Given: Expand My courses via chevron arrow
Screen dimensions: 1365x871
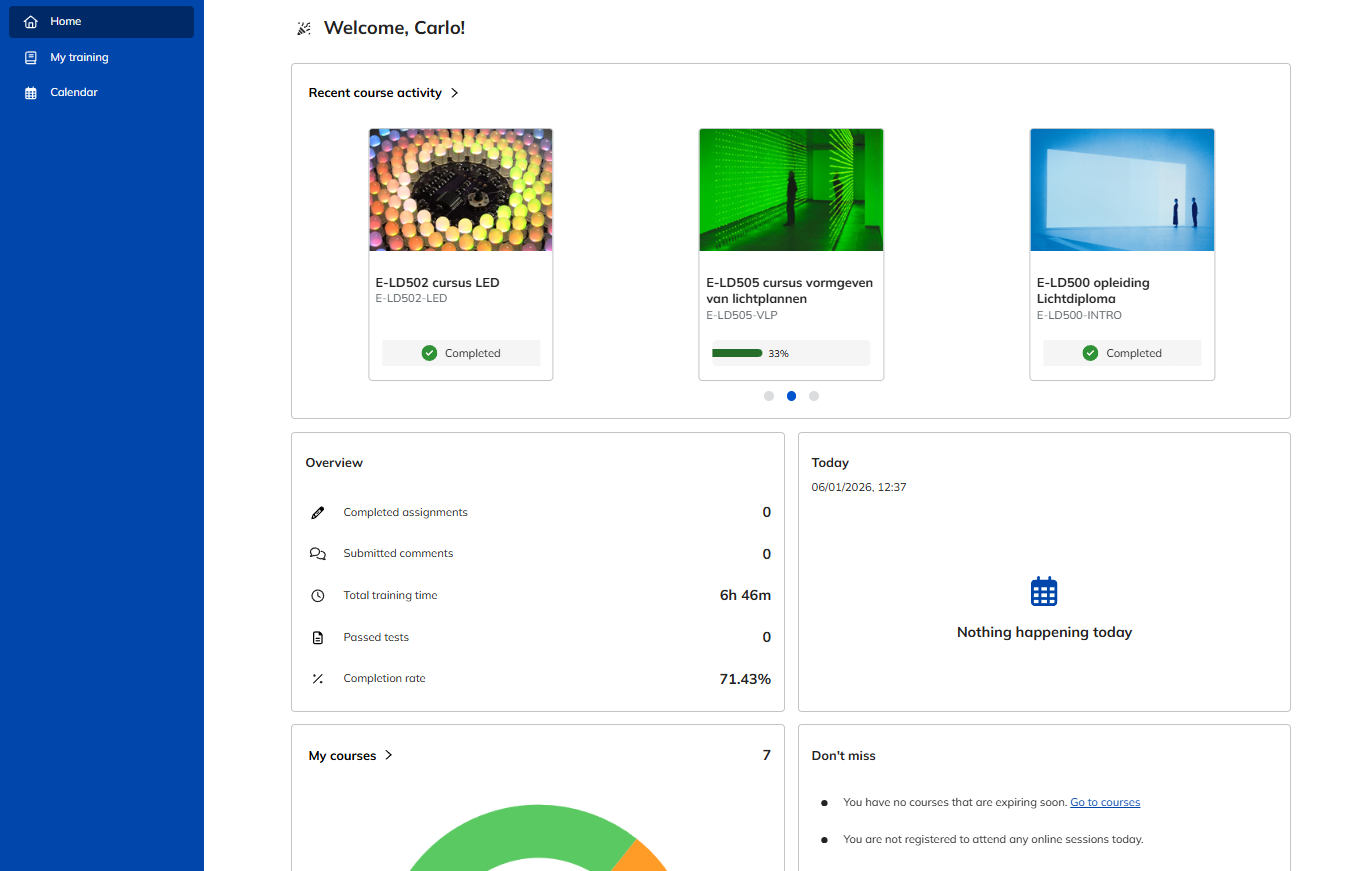Looking at the screenshot, I should tap(389, 756).
